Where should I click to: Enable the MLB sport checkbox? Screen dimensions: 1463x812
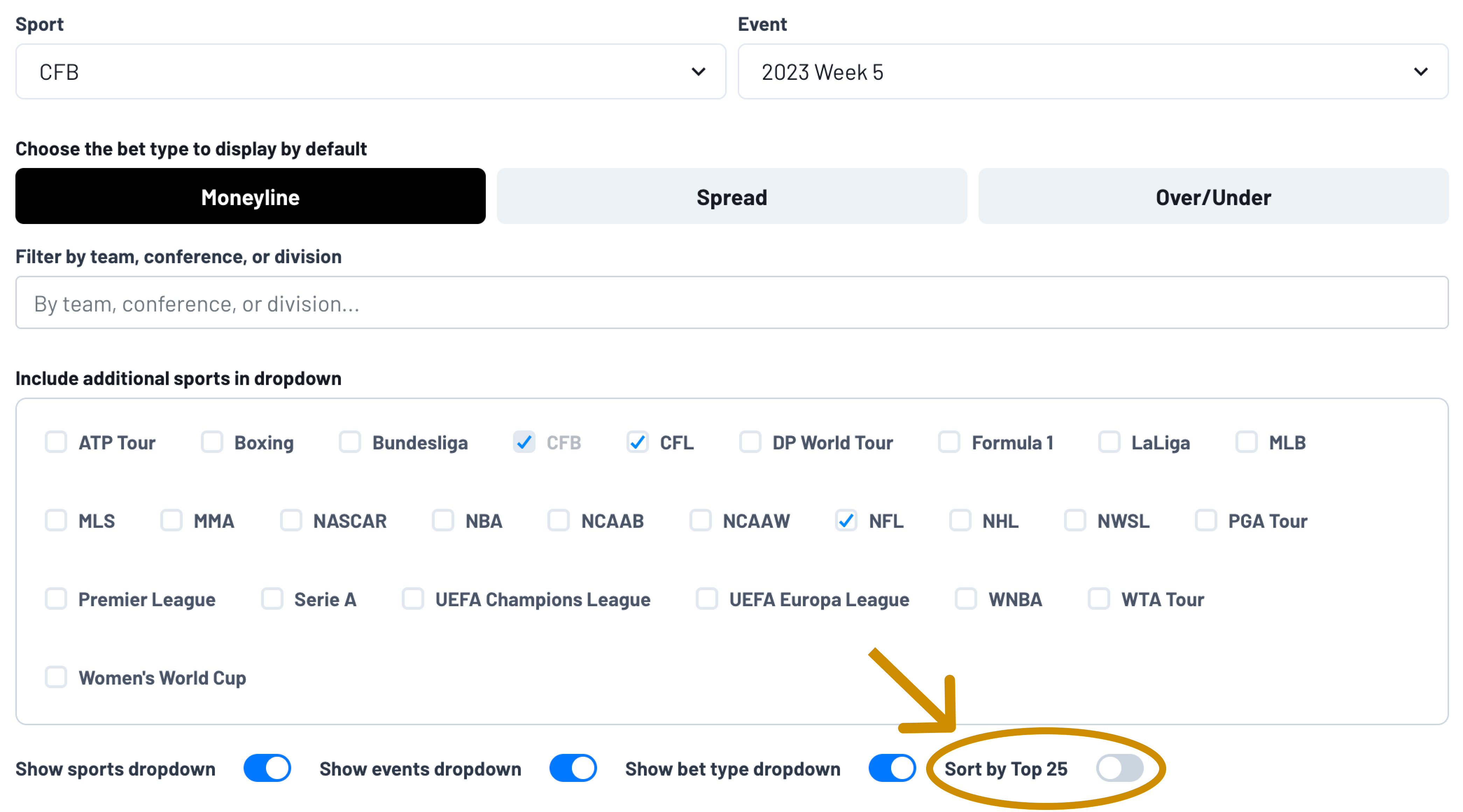click(1247, 442)
